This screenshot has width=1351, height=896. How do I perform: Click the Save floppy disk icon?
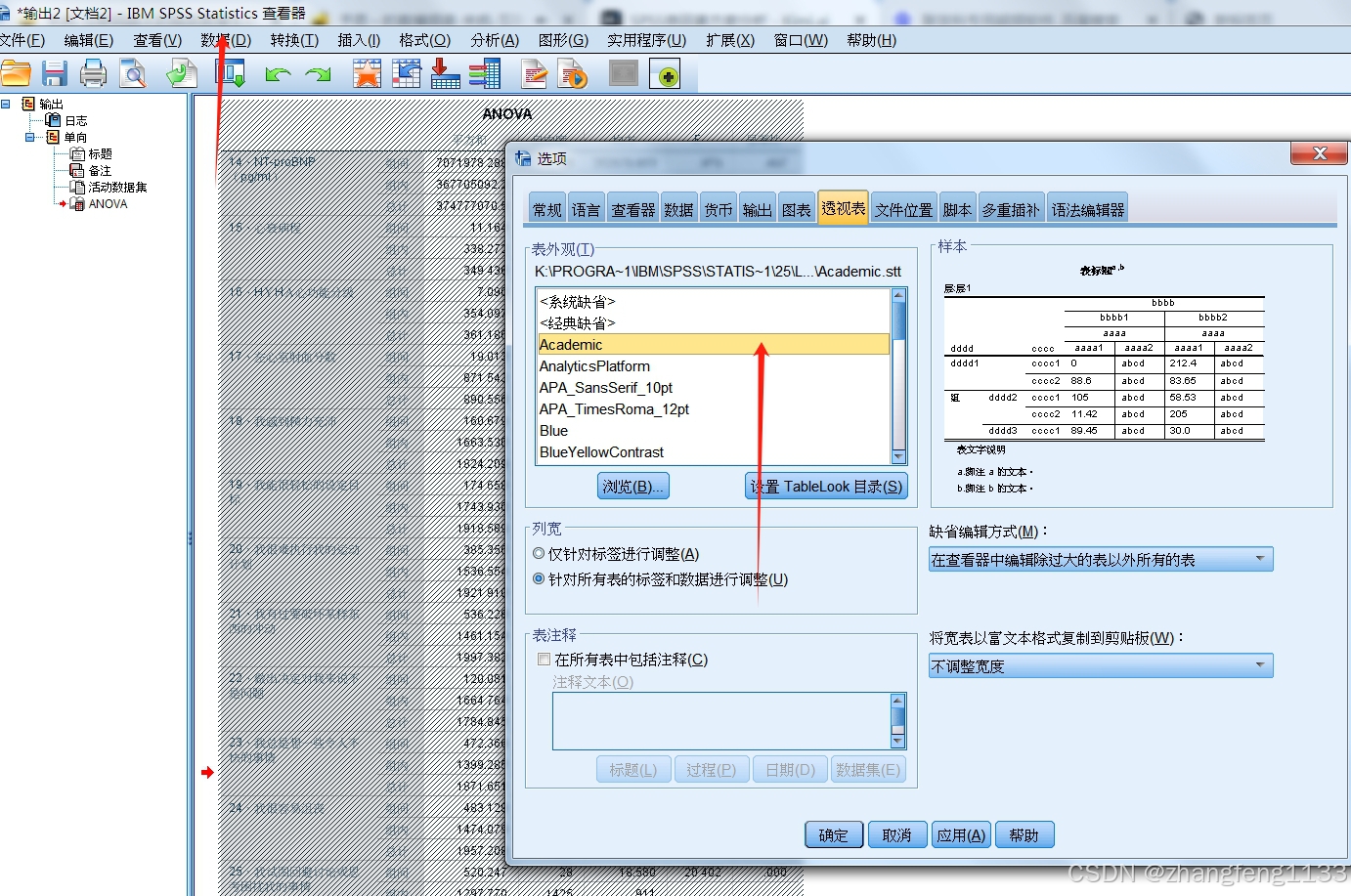[54, 73]
